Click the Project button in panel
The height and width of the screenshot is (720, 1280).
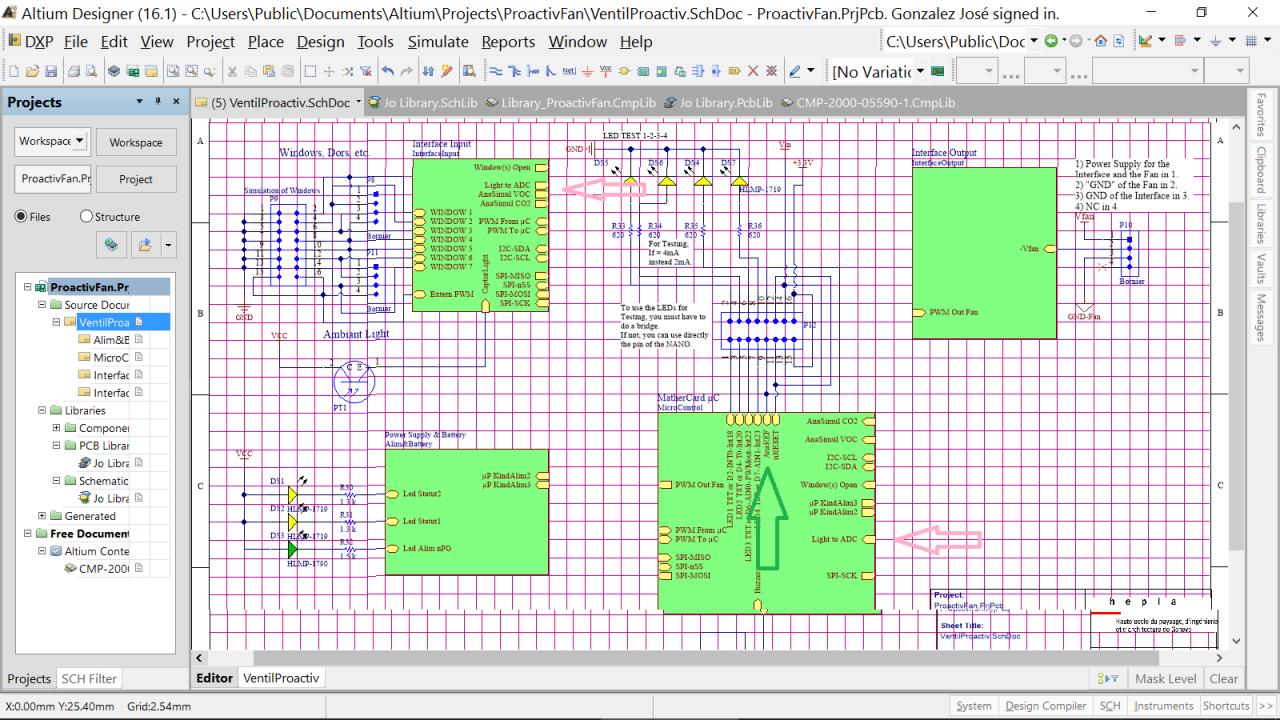(136, 180)
